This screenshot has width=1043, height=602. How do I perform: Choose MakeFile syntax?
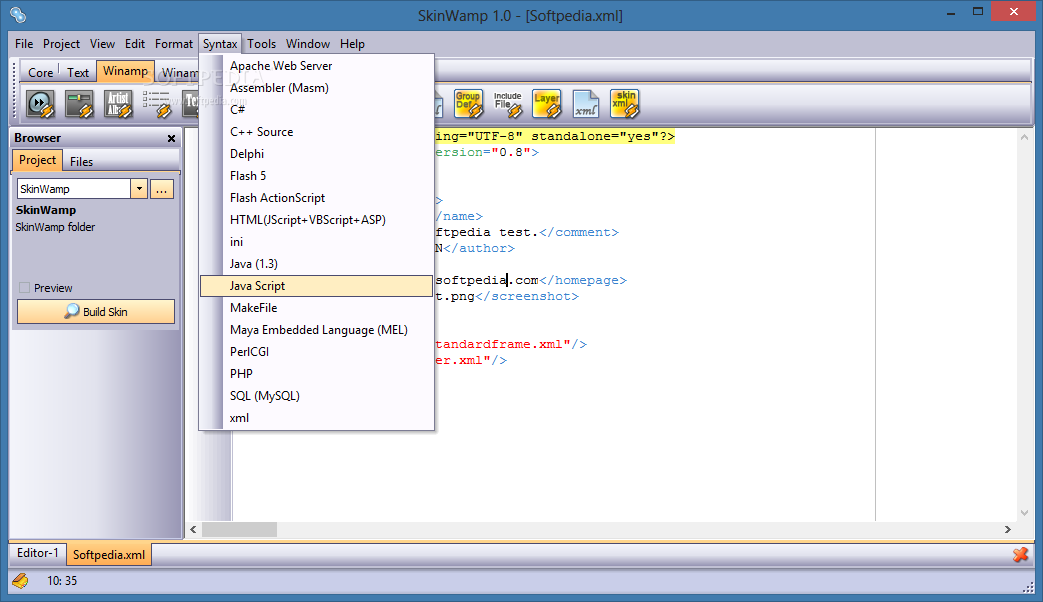317,307
